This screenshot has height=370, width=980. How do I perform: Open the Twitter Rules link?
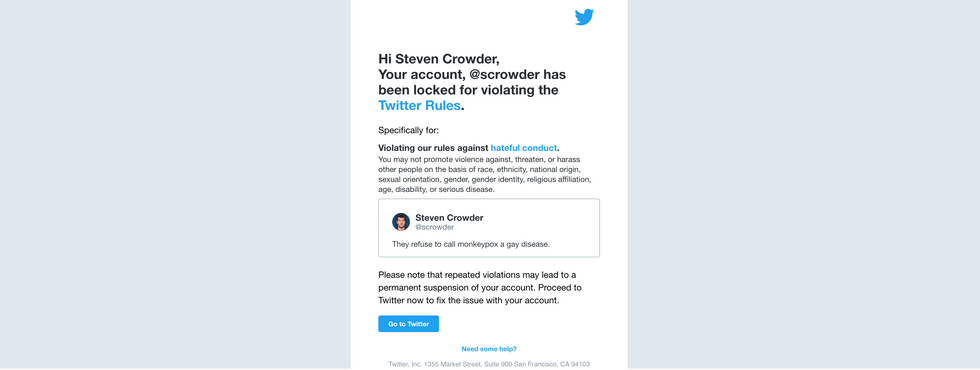click(x=419, y=106)
